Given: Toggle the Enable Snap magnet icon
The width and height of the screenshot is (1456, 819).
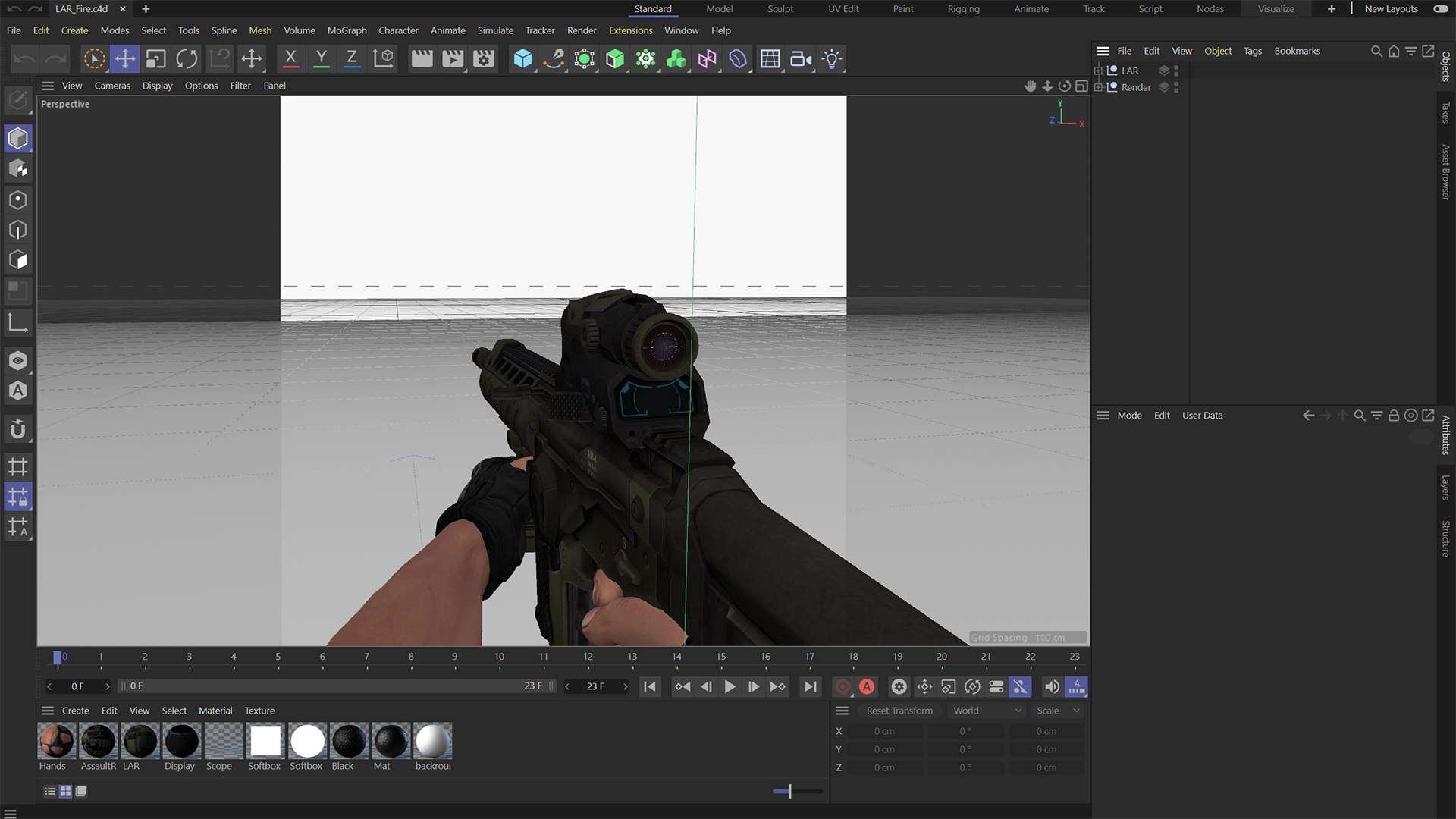Looking at the screenshot, I should coord(18,429).
